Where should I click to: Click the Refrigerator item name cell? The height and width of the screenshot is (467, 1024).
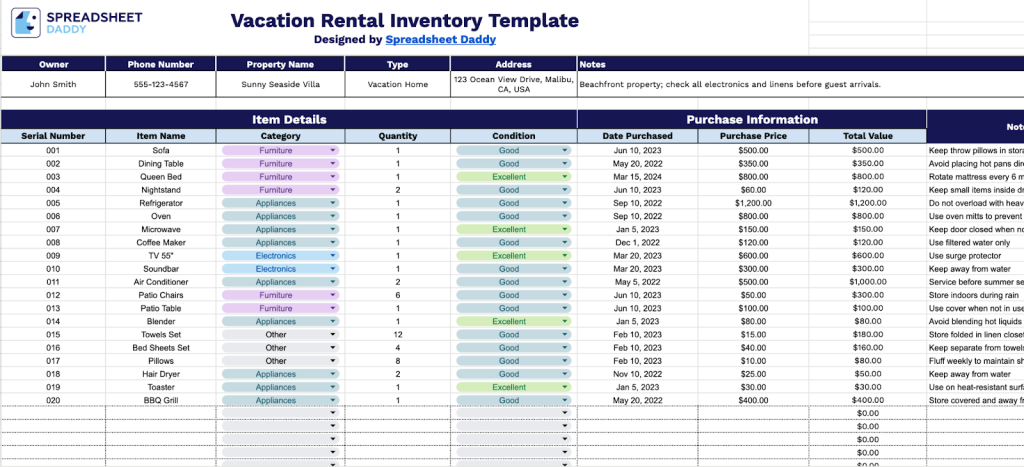click(x=161, y=203)
